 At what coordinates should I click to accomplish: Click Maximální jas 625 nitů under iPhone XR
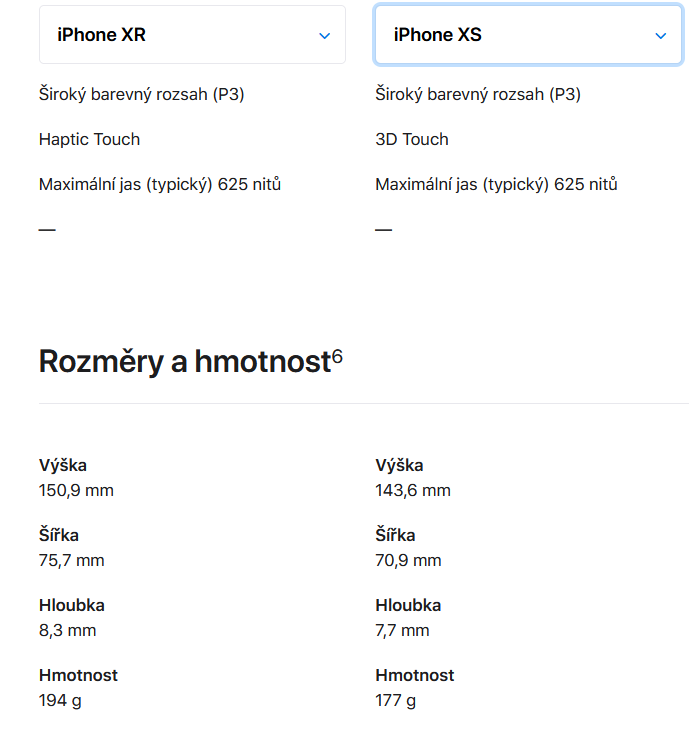tap(160, 184)
